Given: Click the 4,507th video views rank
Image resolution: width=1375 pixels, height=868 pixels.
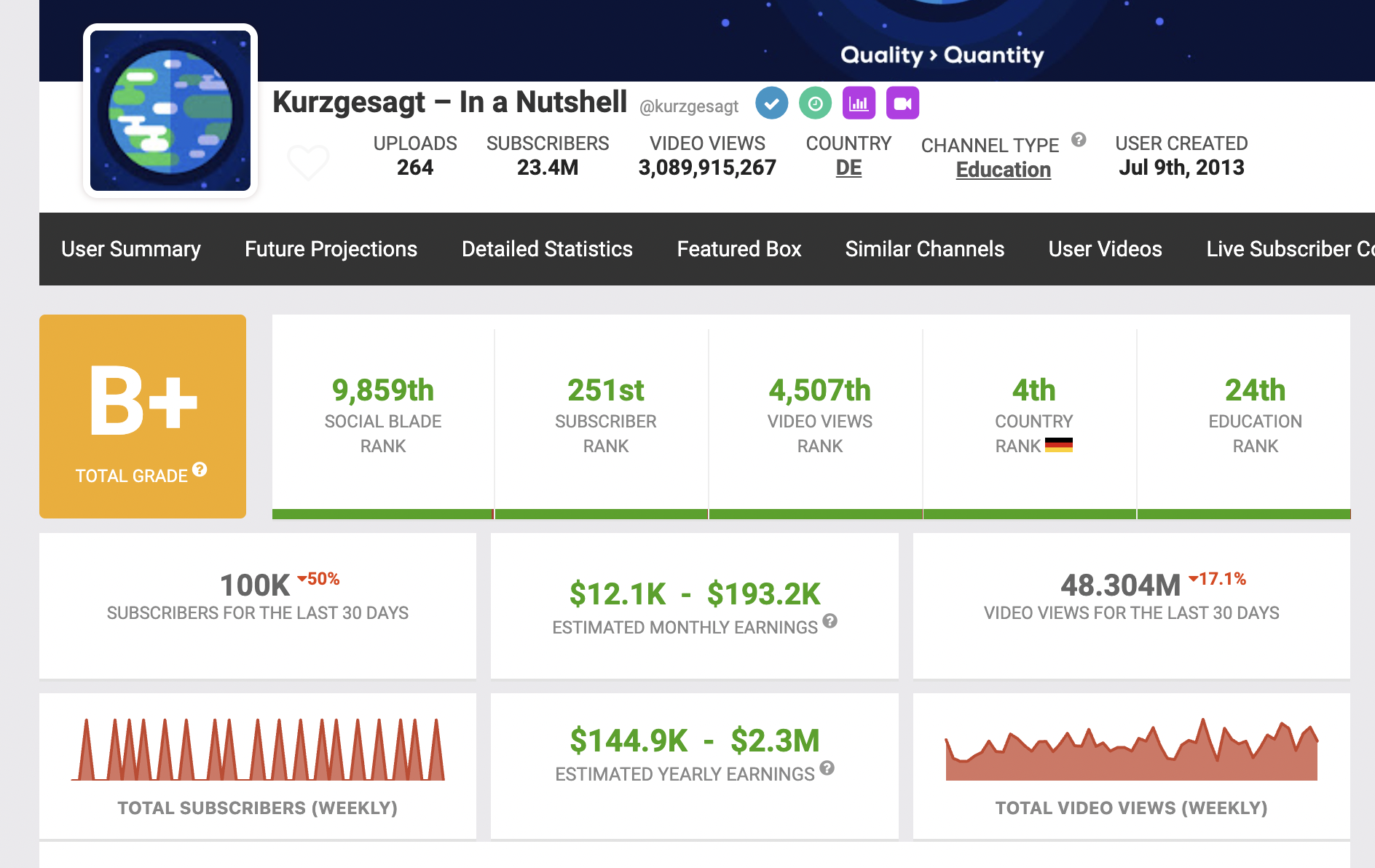Looking at the screenshot, I should (x=820, y=390).
